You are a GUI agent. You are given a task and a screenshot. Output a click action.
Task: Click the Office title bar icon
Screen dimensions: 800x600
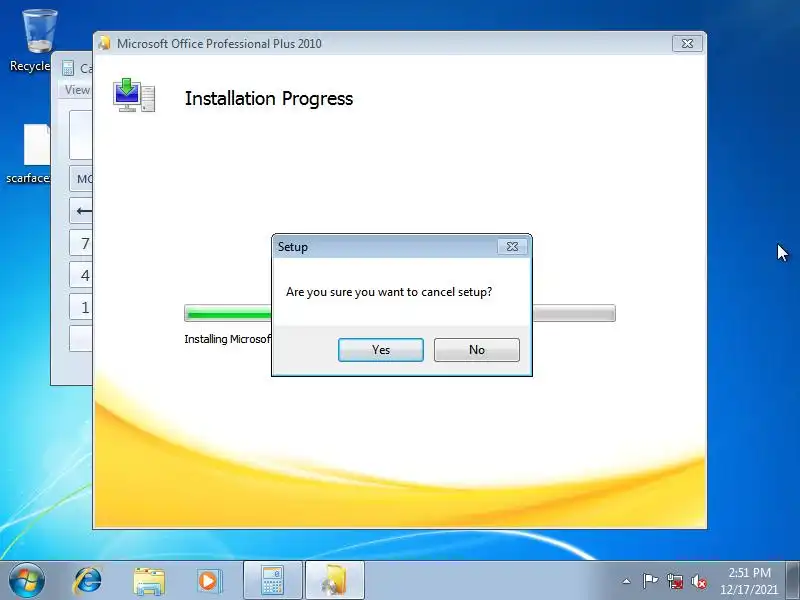coord(105,43)
